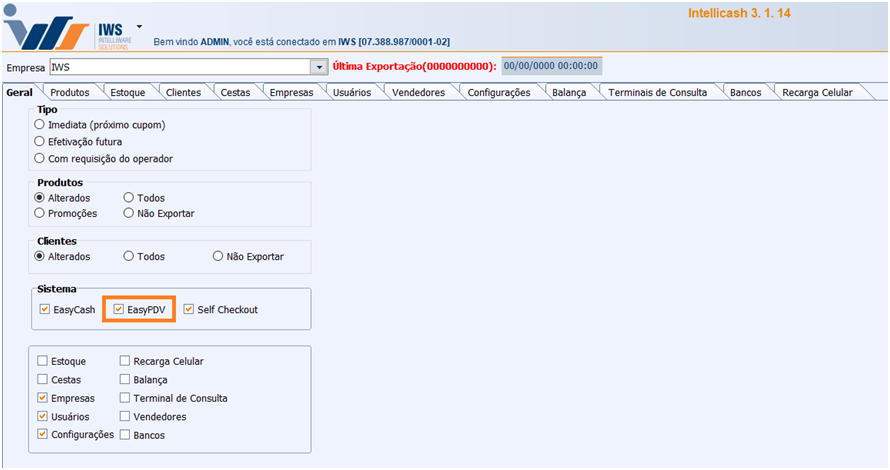Image resolution: width=890 pixels, height=470 pixels.
Task: Toggle the Self Checkout checkbox
Action: (189, 310)
